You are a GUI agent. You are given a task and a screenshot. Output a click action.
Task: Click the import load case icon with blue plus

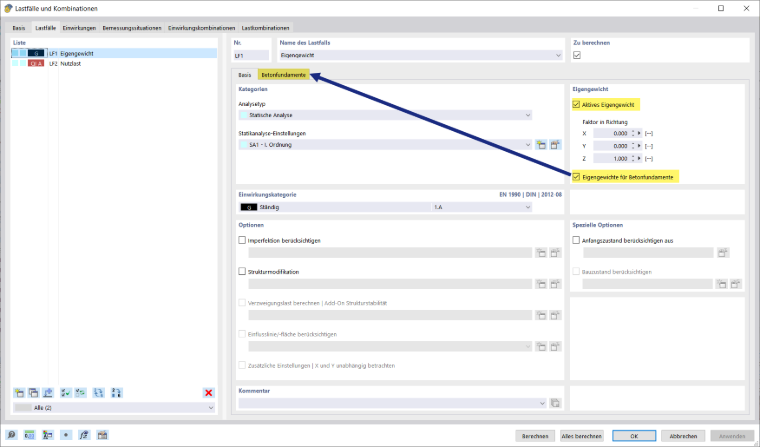(48, 393)
